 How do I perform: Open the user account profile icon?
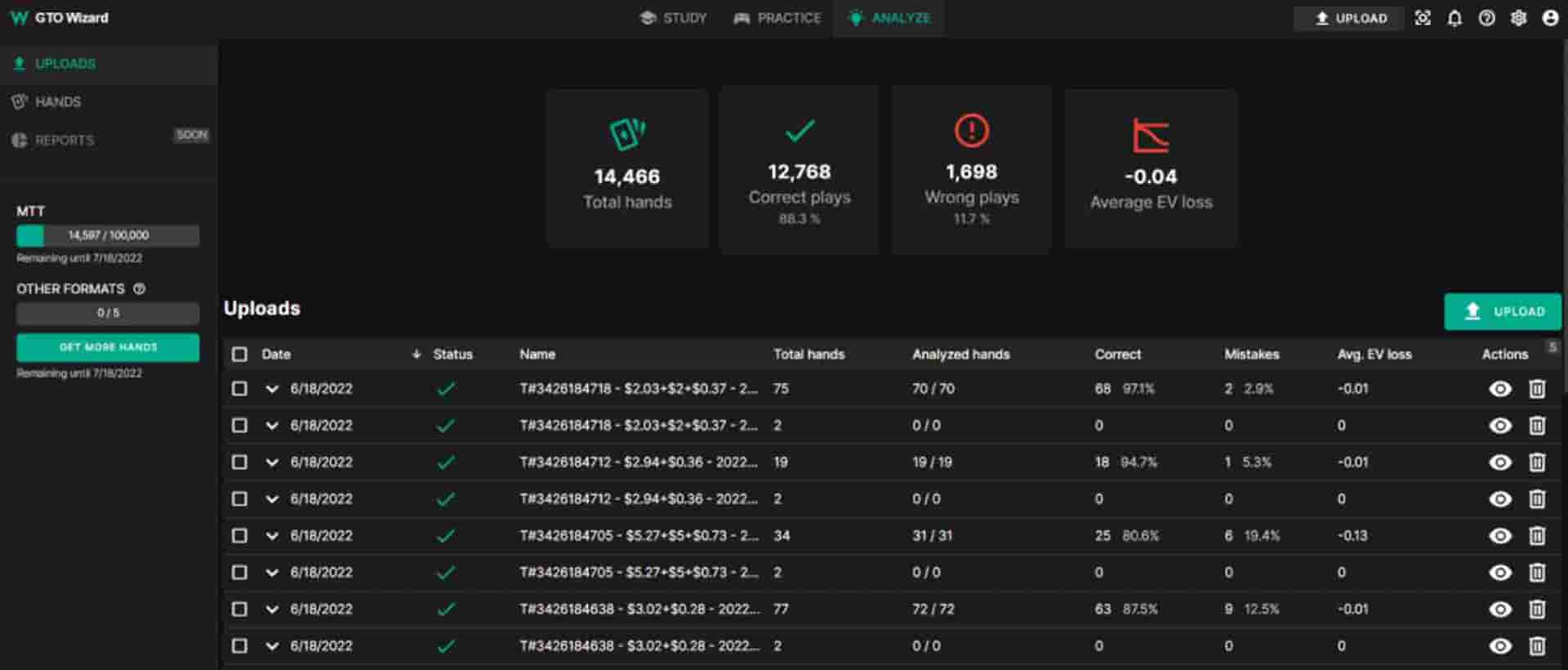(x=1550, y=18)
